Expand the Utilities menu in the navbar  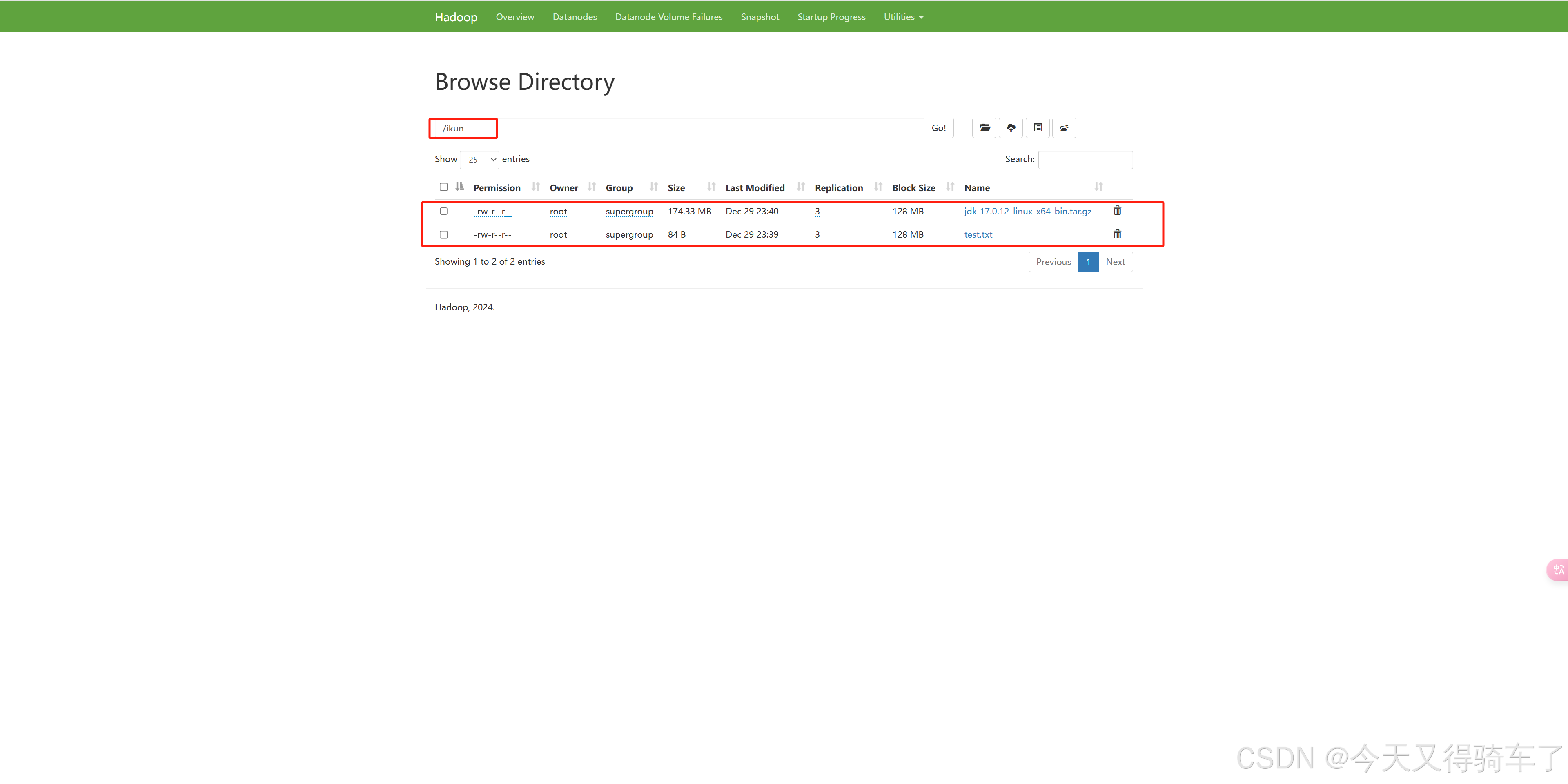click(903, 17)
